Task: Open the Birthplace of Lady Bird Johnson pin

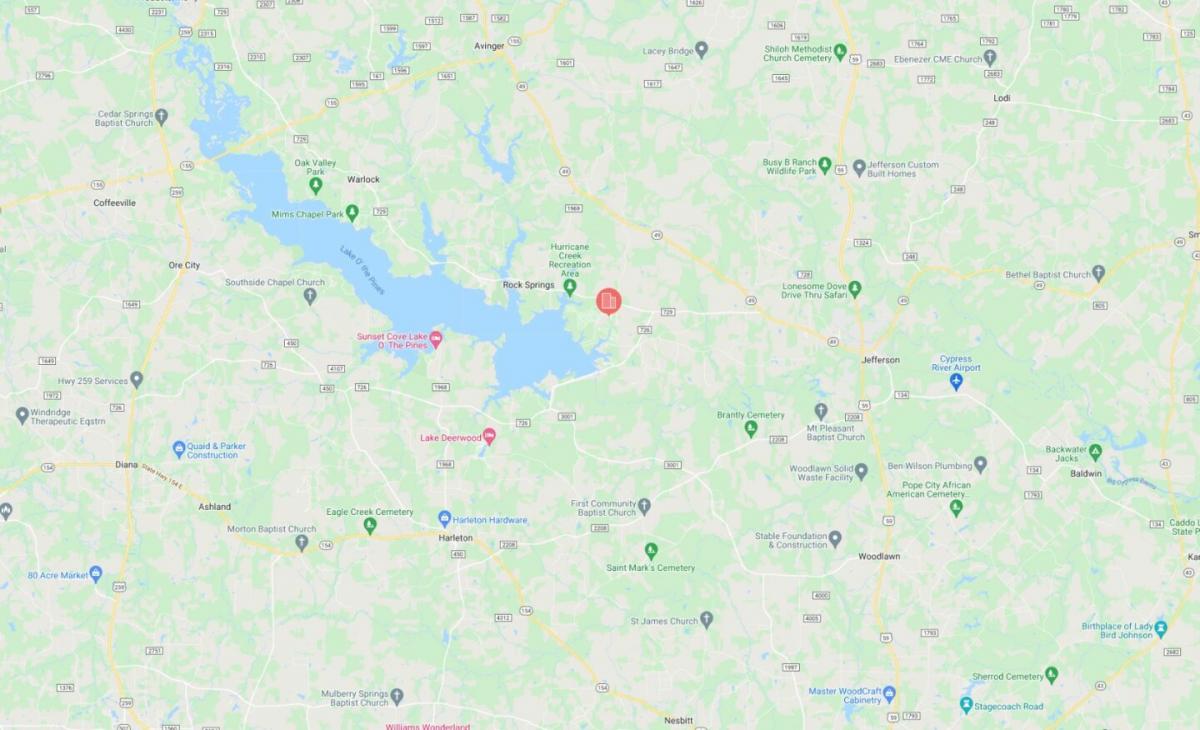Action: (x=1161, y=629)
